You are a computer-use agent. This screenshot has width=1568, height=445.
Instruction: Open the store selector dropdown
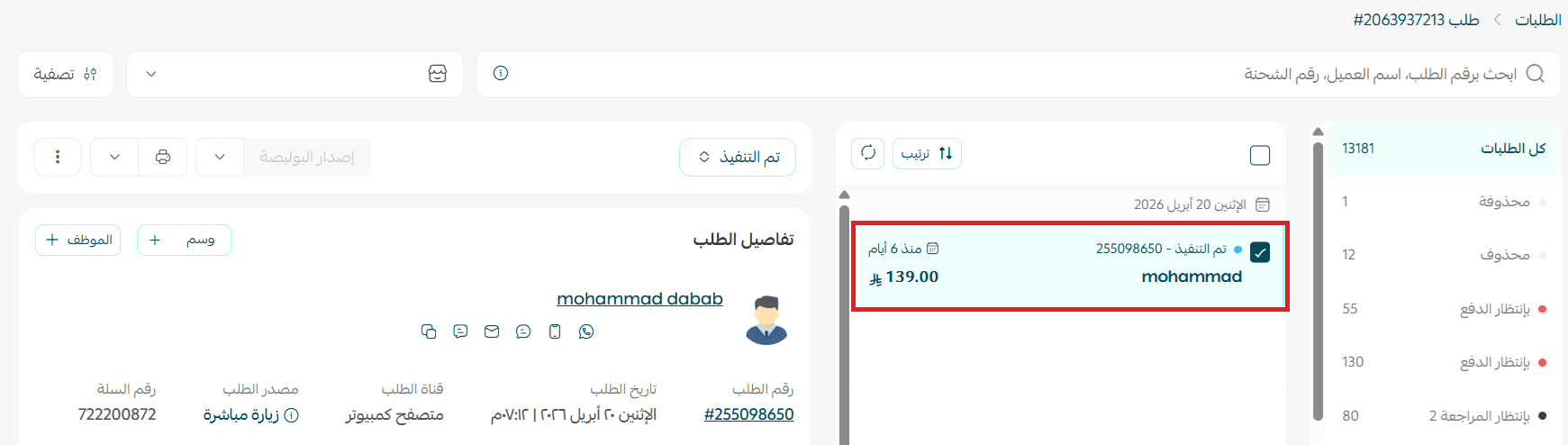click(295, 74)
